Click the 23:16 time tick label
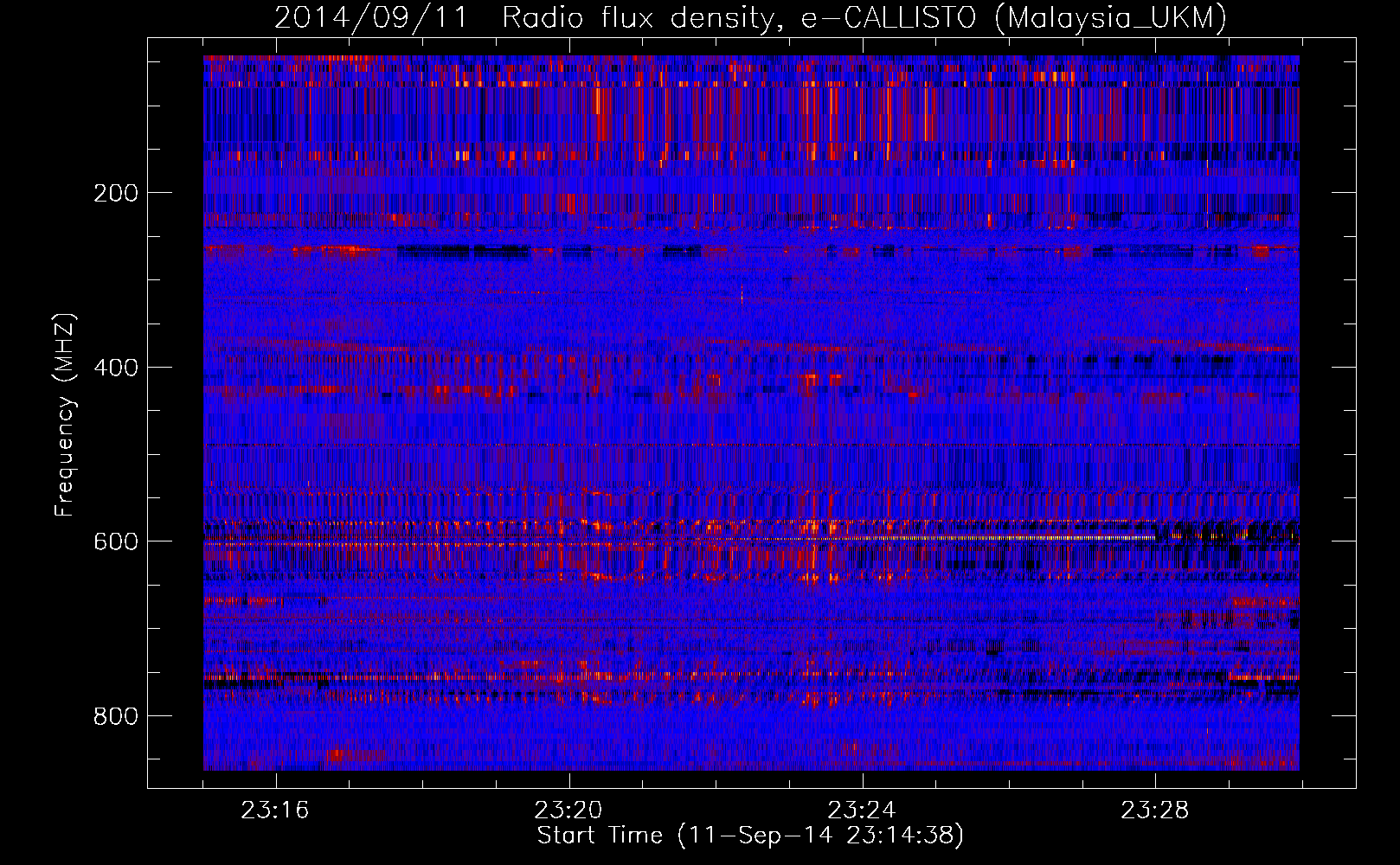 tap(275, 811)
